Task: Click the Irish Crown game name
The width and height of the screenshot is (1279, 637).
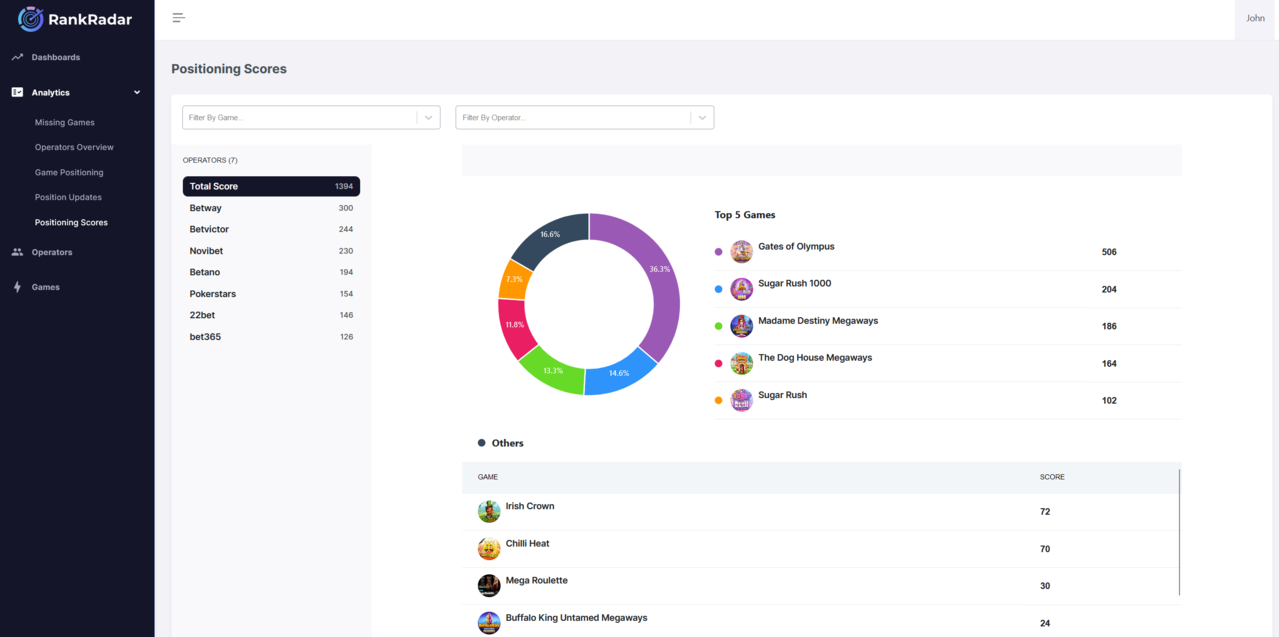Action: (530, 506)
